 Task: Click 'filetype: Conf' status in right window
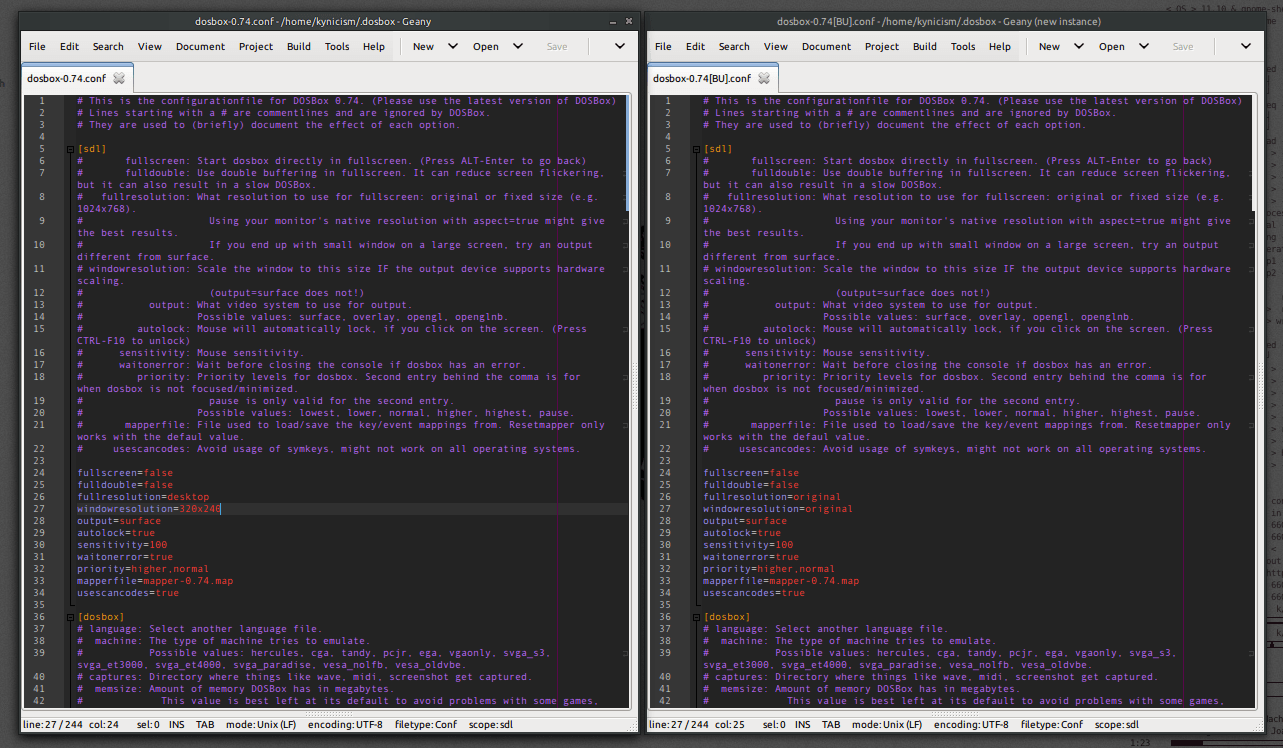(x=1051, y=725)
